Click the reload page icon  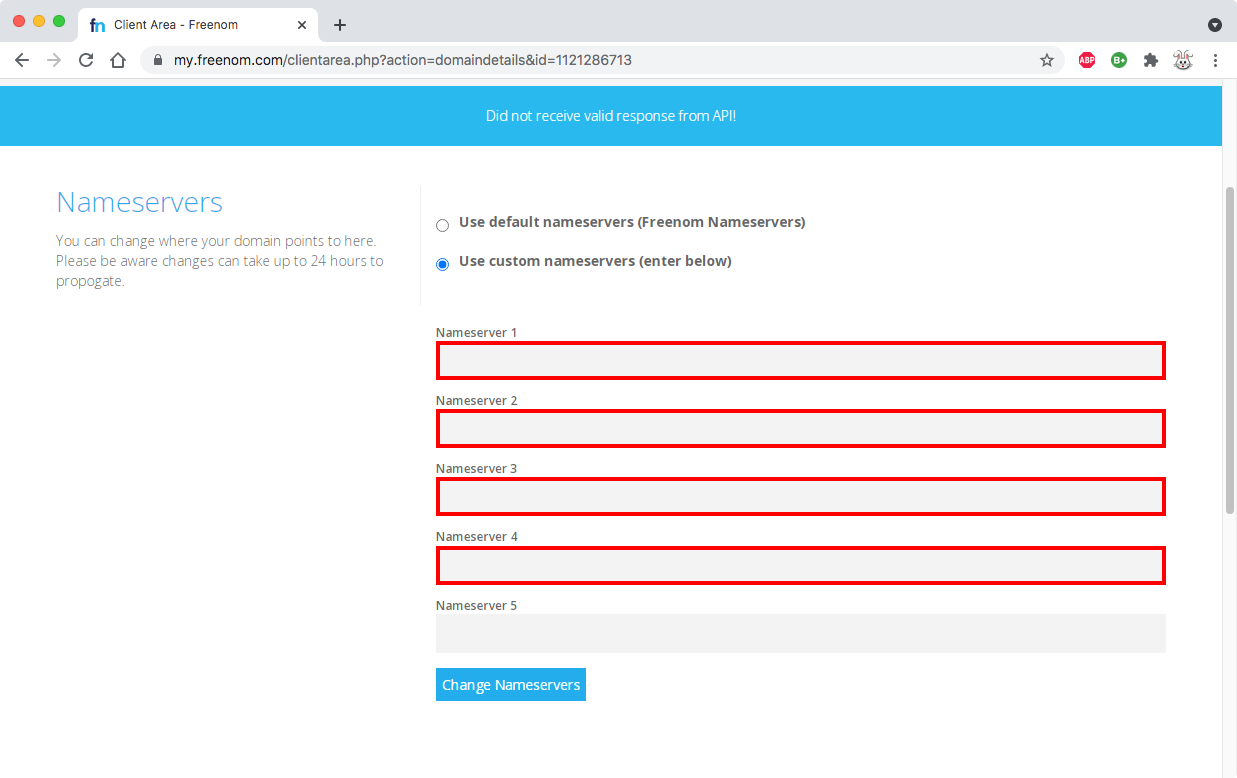click(86, 60)
